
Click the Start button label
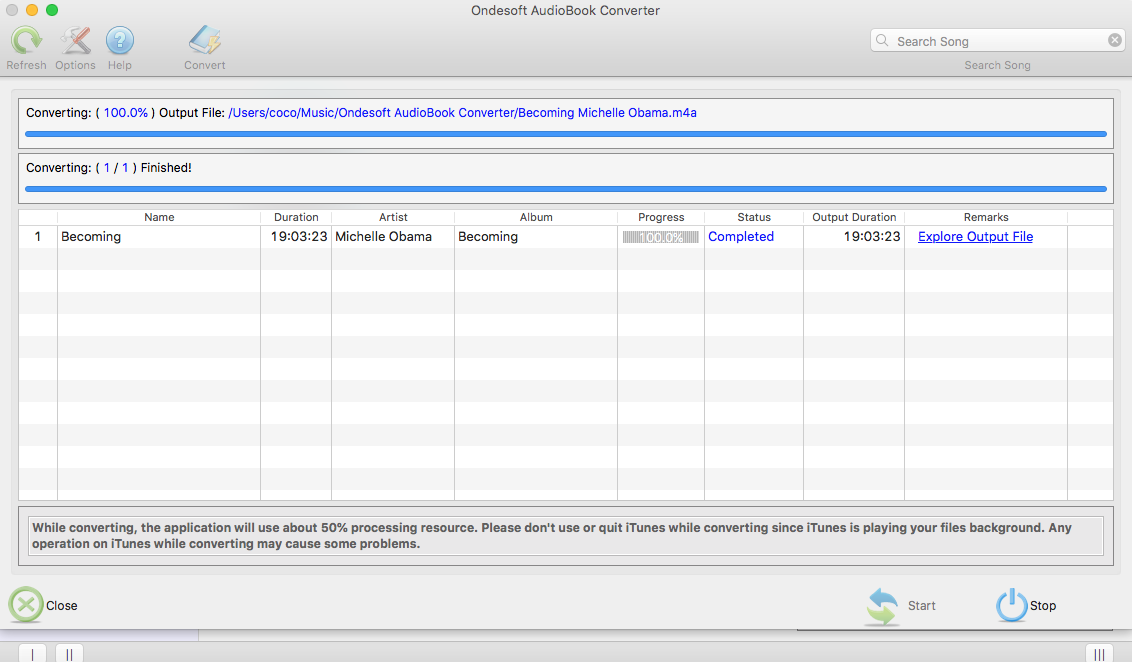[x=921, y=606]
